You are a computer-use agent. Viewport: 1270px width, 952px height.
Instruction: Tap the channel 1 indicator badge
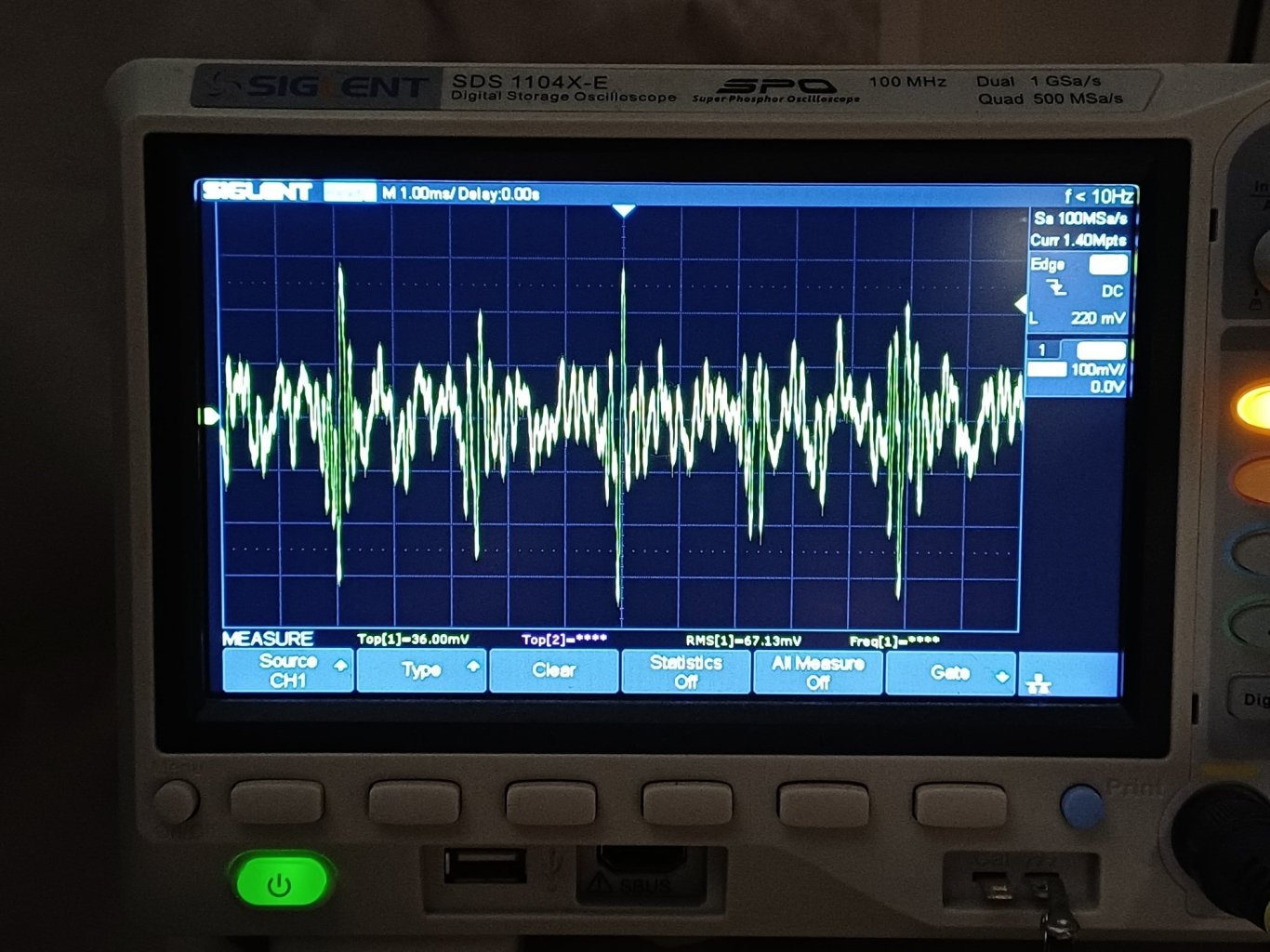tap(1043, 350)
